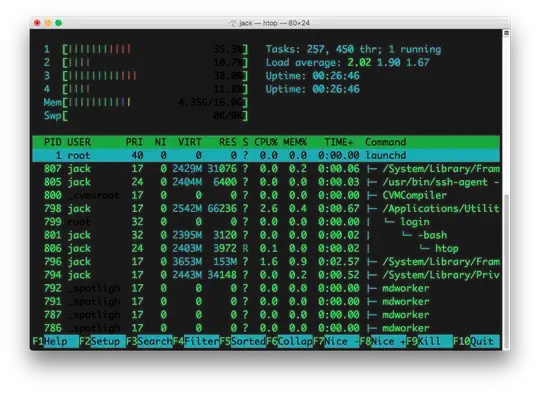Image resolution: width=540 pixels, height=393 pixels.
Task: Click the F1 Help button
Action: point(55,341)
